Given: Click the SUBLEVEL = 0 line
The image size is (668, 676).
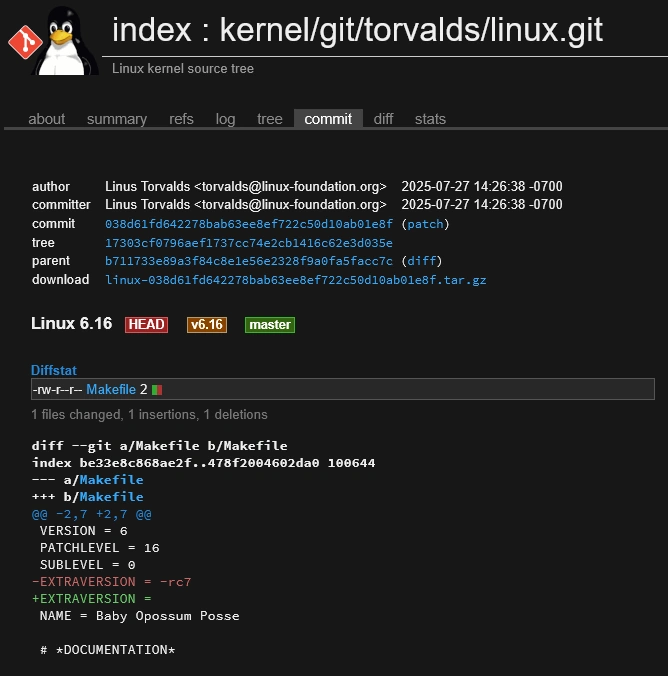Looking at the screenshot, I should click(88, 565).
